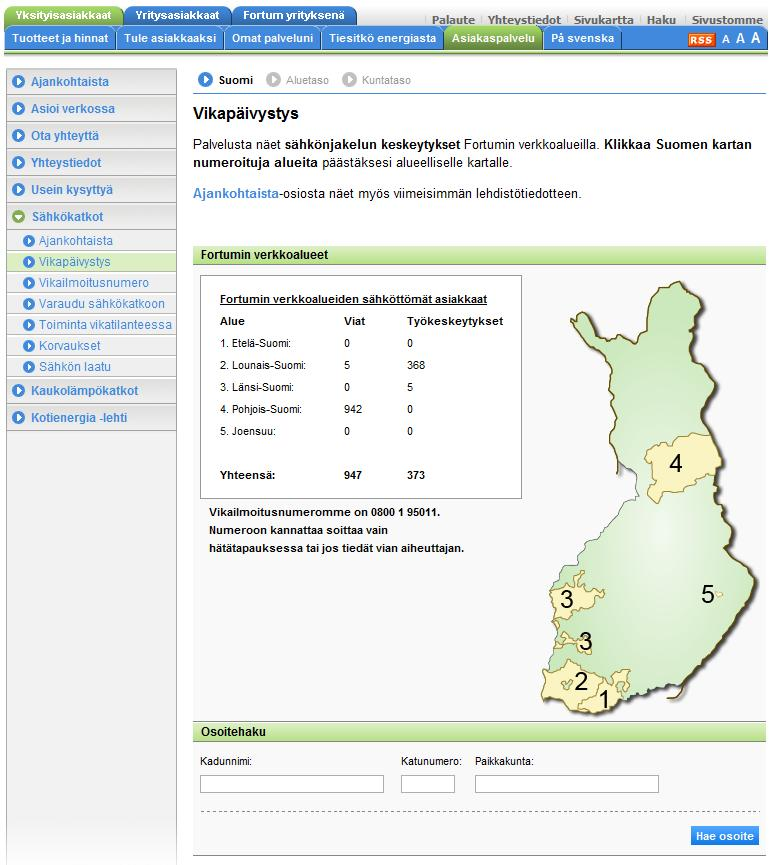This screenshot has width=773, height=865.
Task: Select the smallest font size A
Action: click(x=726, y=39)
